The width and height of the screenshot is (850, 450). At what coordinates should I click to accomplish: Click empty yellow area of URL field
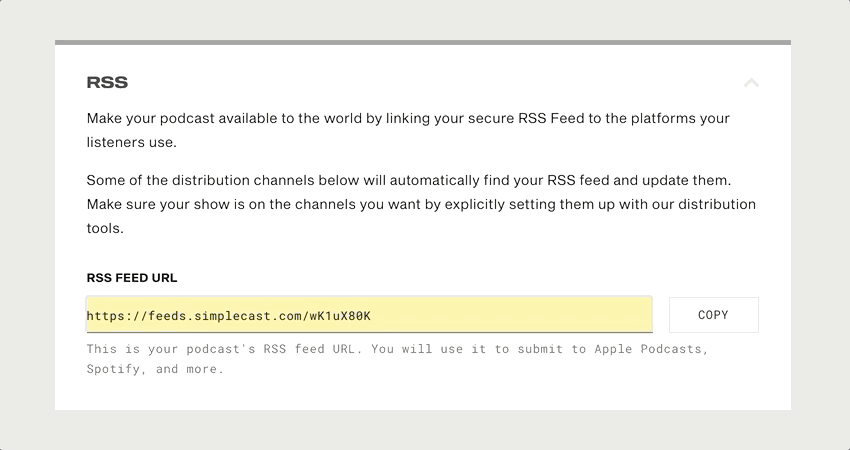point(510,315)
